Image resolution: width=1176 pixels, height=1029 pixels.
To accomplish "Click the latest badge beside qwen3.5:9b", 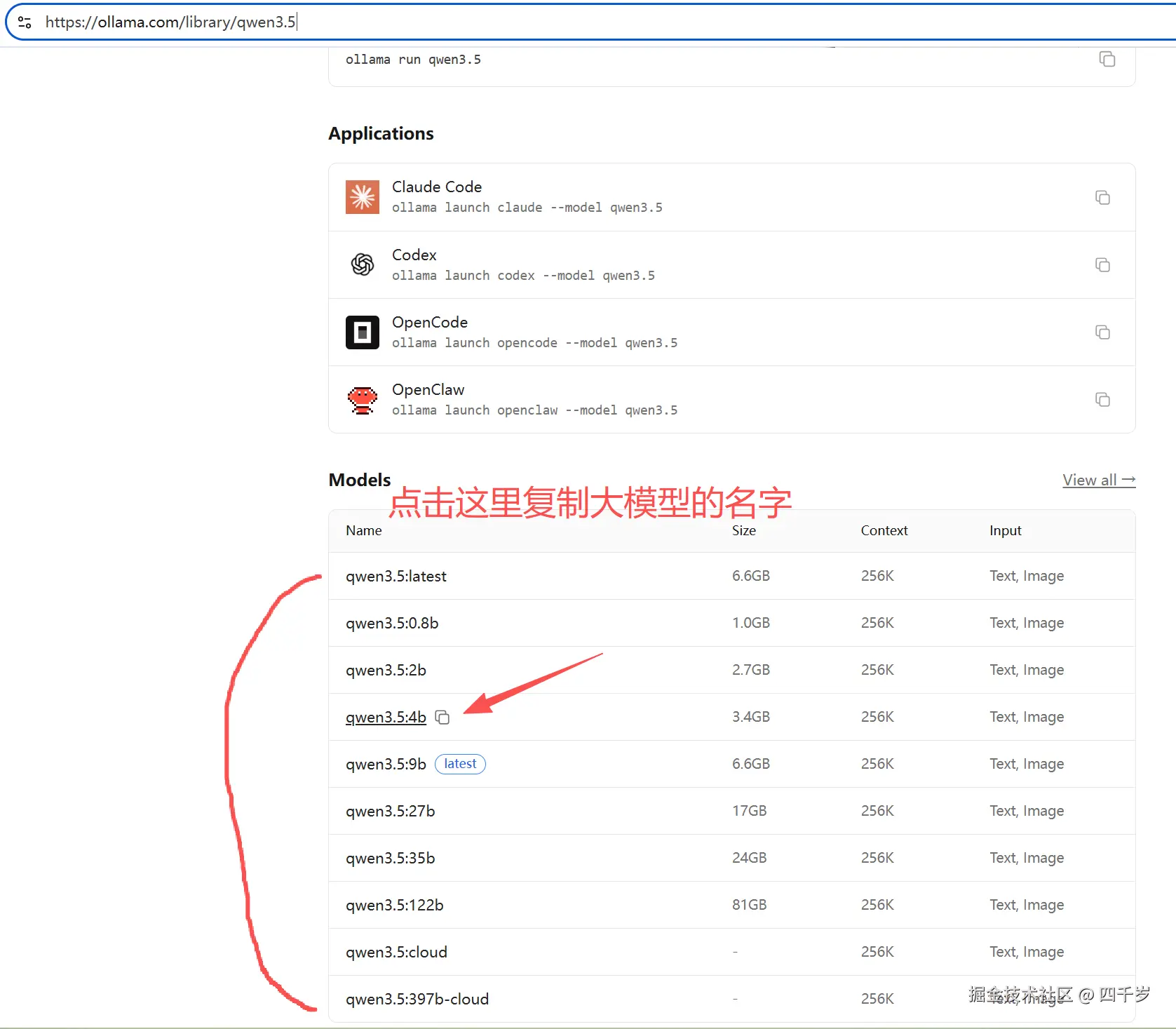I will pyautogui.click(x=460, y=764).
